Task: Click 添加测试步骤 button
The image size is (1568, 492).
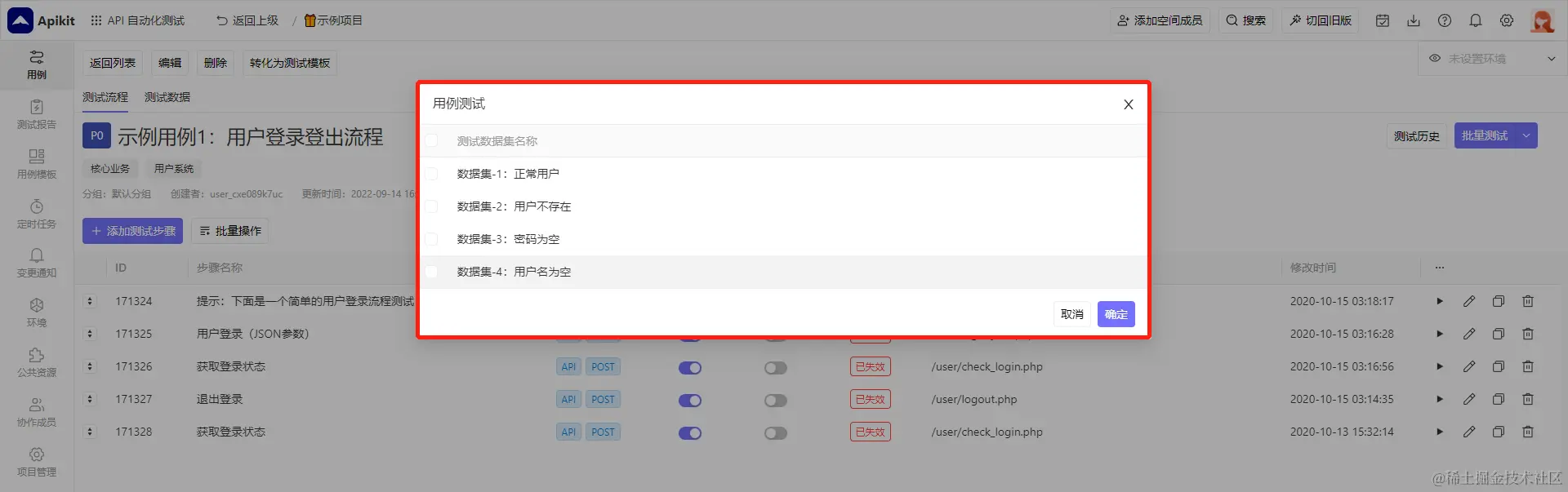Action: (x=132, y=231)
